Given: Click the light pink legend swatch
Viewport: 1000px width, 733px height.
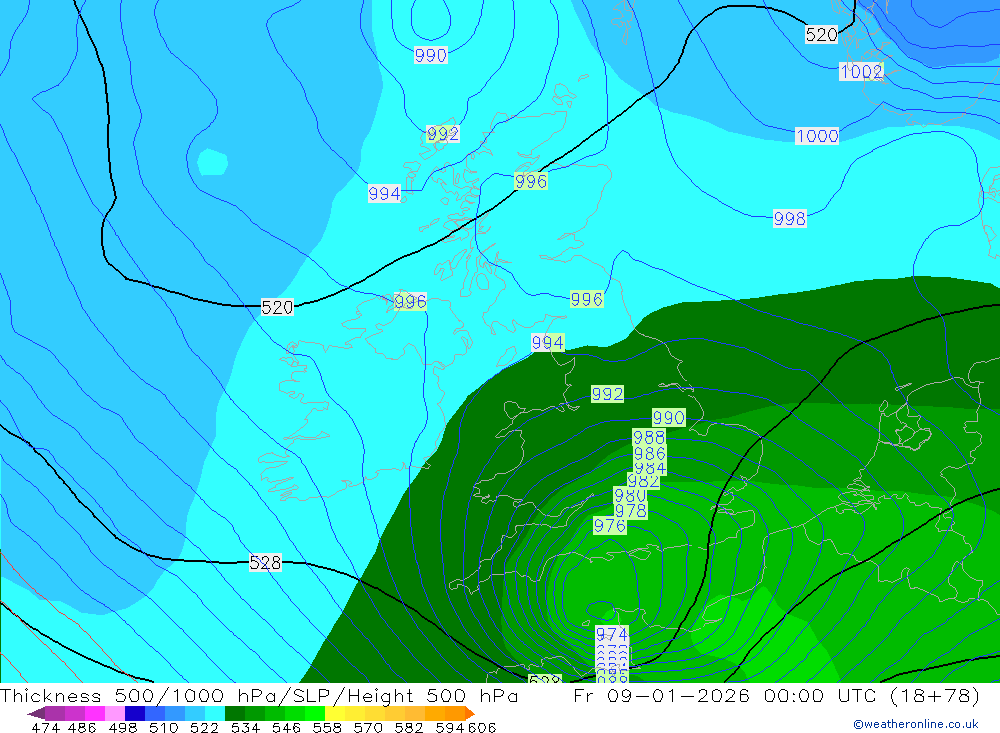Looking at the screenshot, I should pos(113,713).
